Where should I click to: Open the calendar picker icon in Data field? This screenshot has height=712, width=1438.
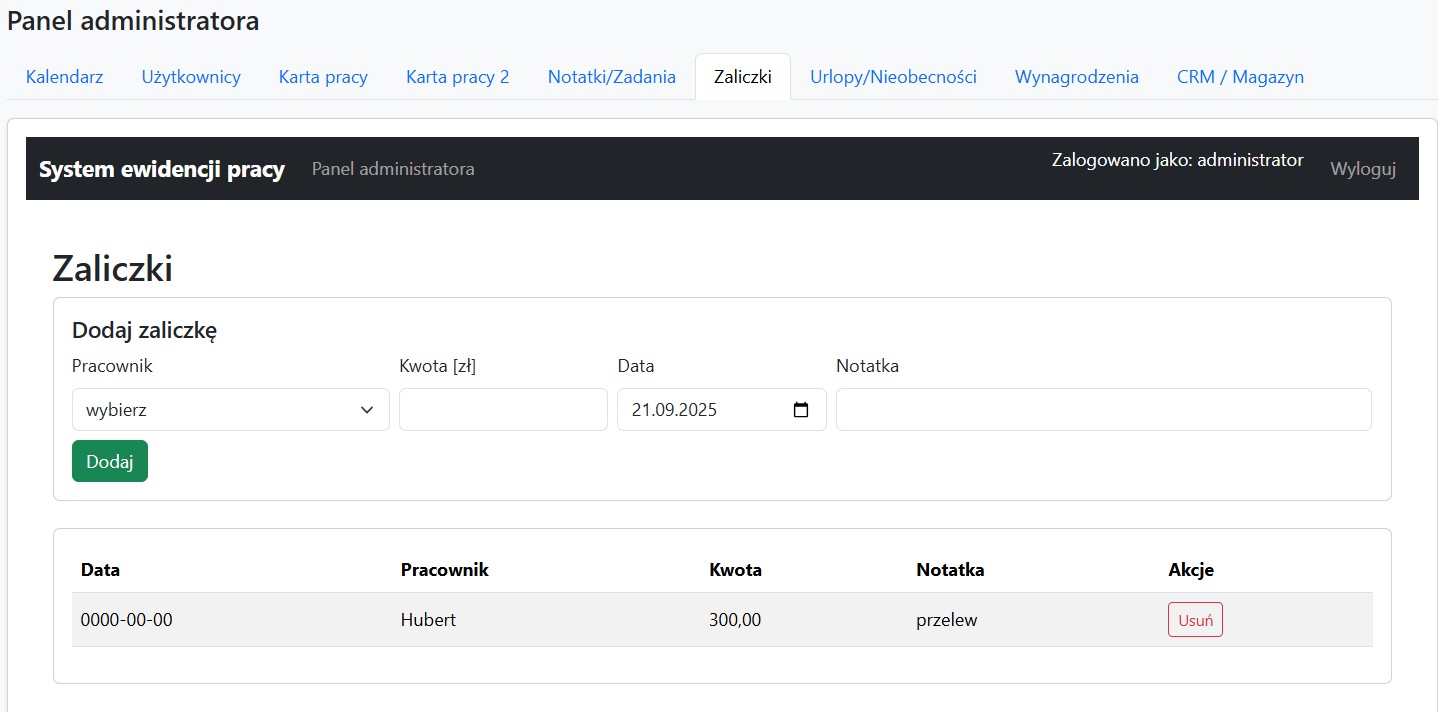[x=800, y=410]
